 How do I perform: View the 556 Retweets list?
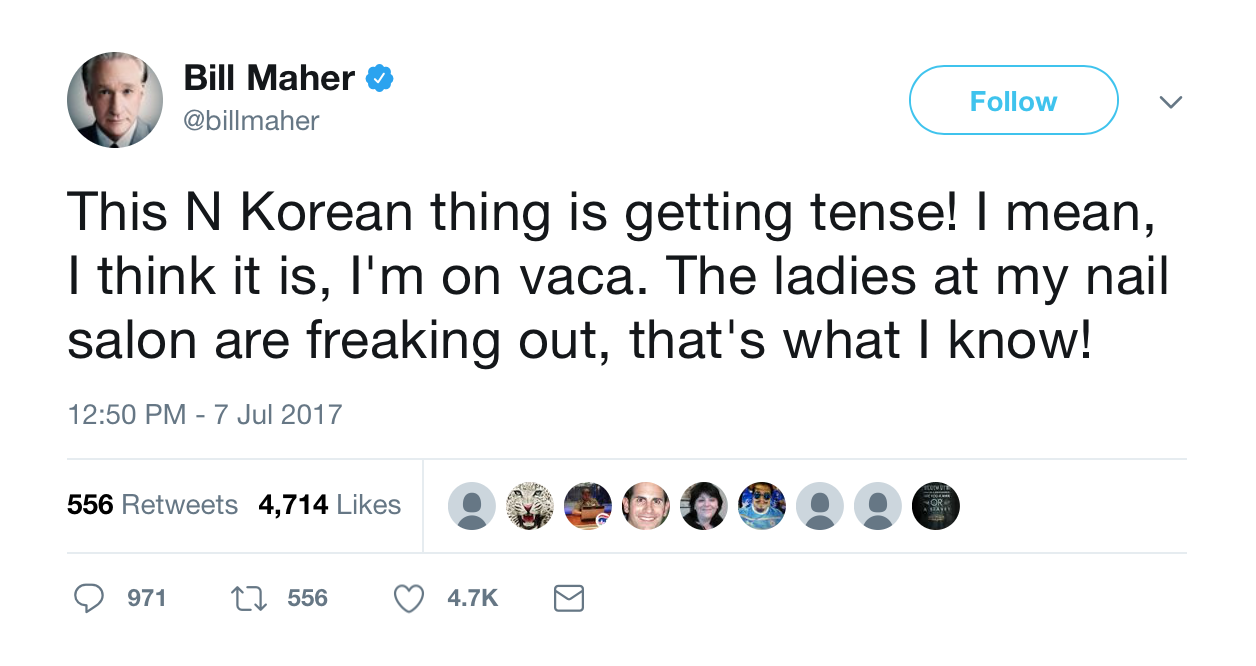[x=152, y=505]
